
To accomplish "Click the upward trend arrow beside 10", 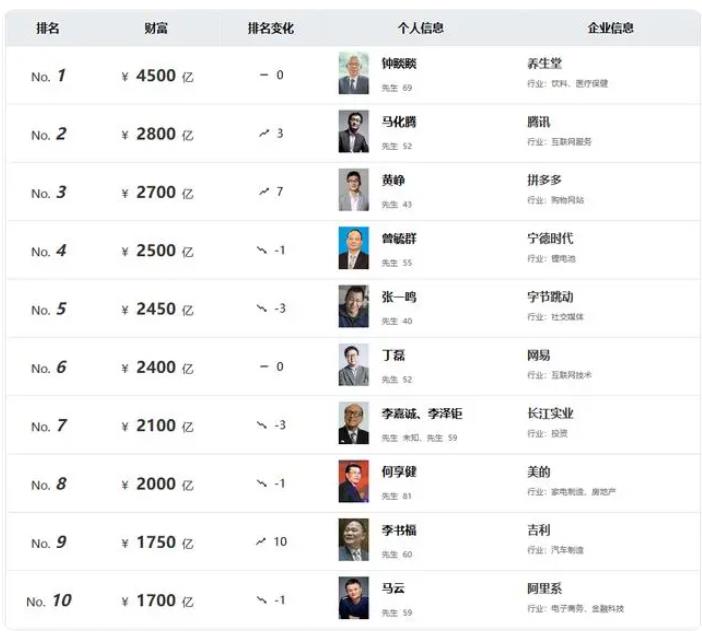I will [261, 542].
